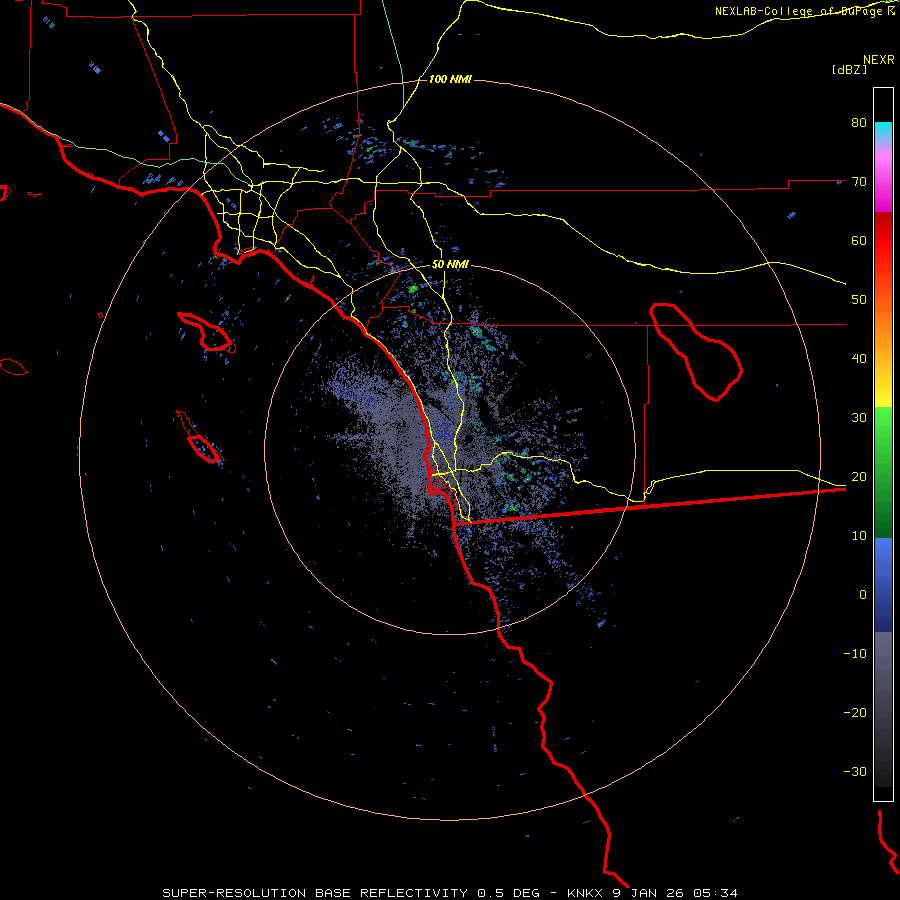Click the 50 value on dBZ scale
Viewport: 900px width, 900px height.
[x=859, y=300]
